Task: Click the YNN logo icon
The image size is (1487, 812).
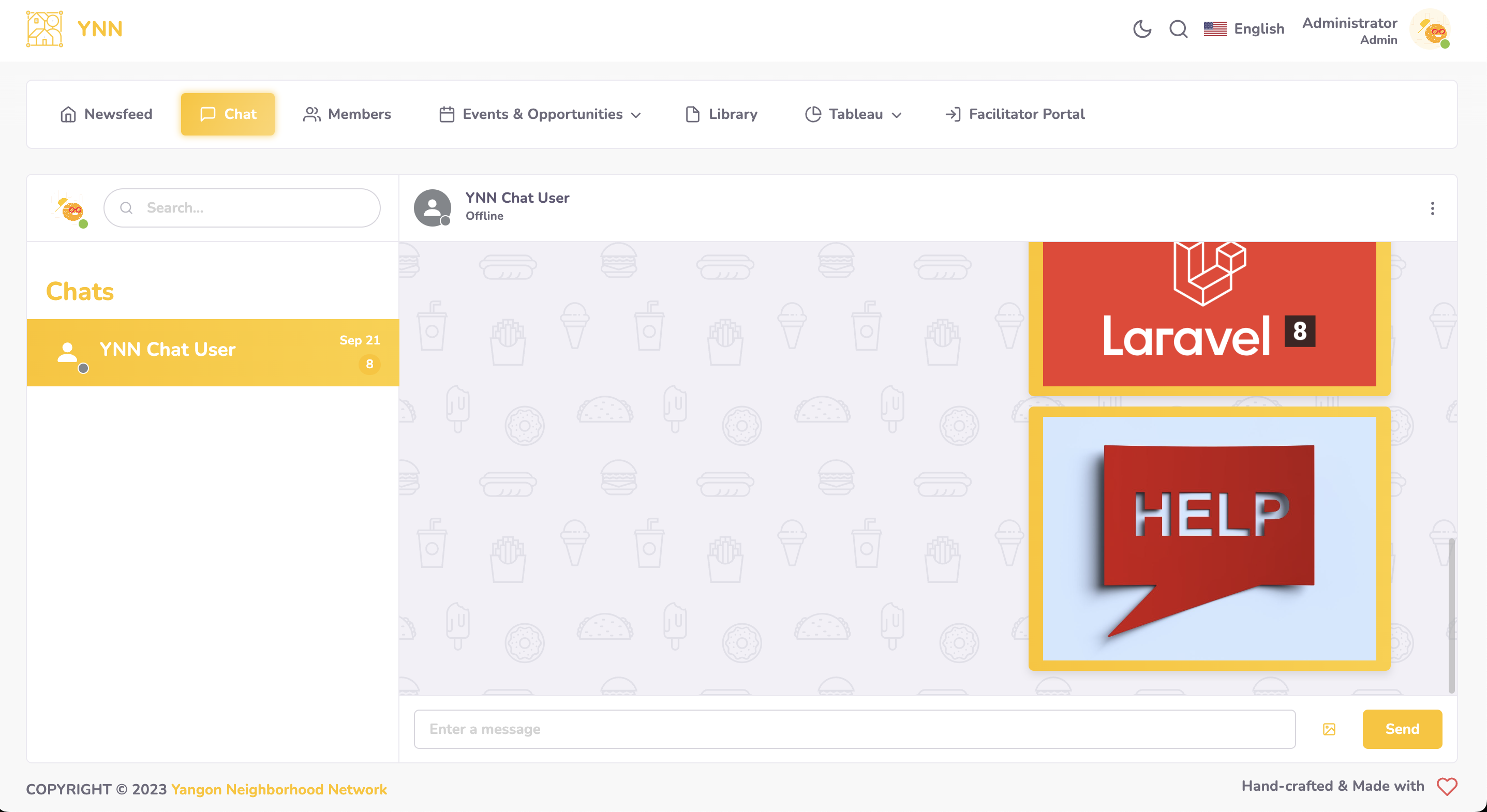Action: (x=44, y=29)
